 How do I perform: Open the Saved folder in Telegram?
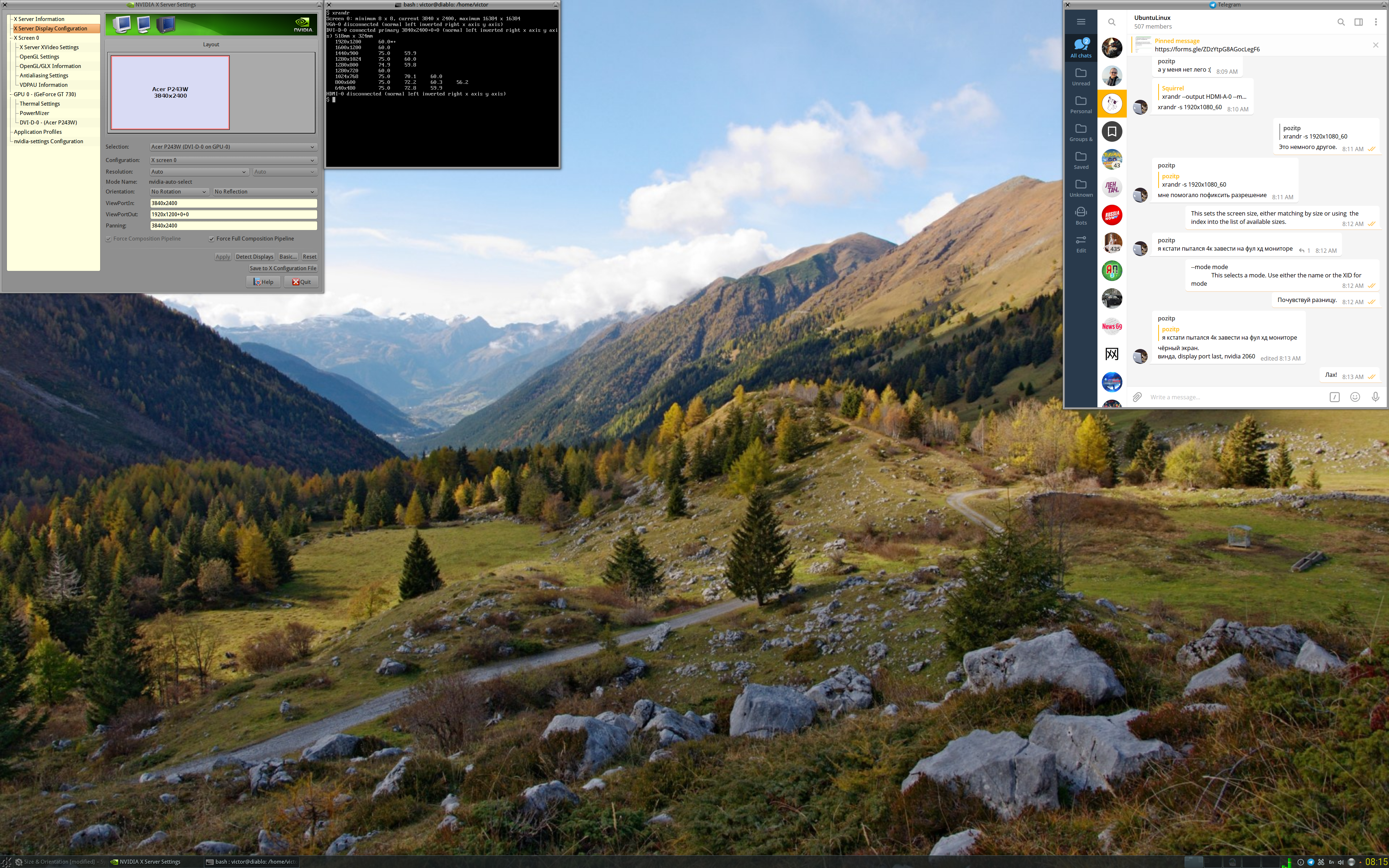pyautogui.click(x=1081, y=160)
